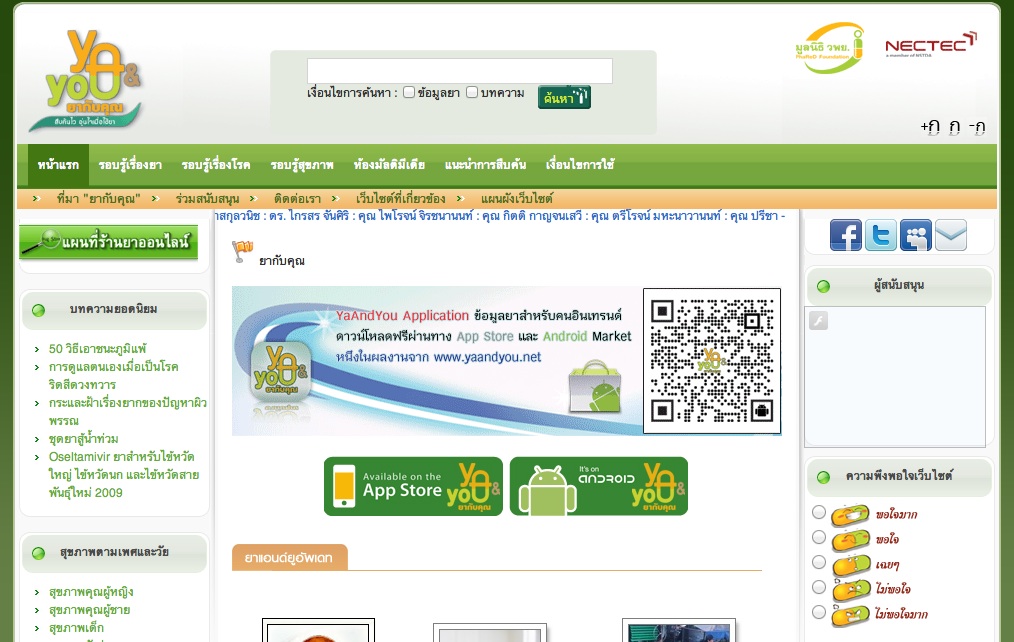The width and height of the screenshot is (1014, 642).
Task: Click the www.yaandyou.net text in banner
Action: (487, 357)
